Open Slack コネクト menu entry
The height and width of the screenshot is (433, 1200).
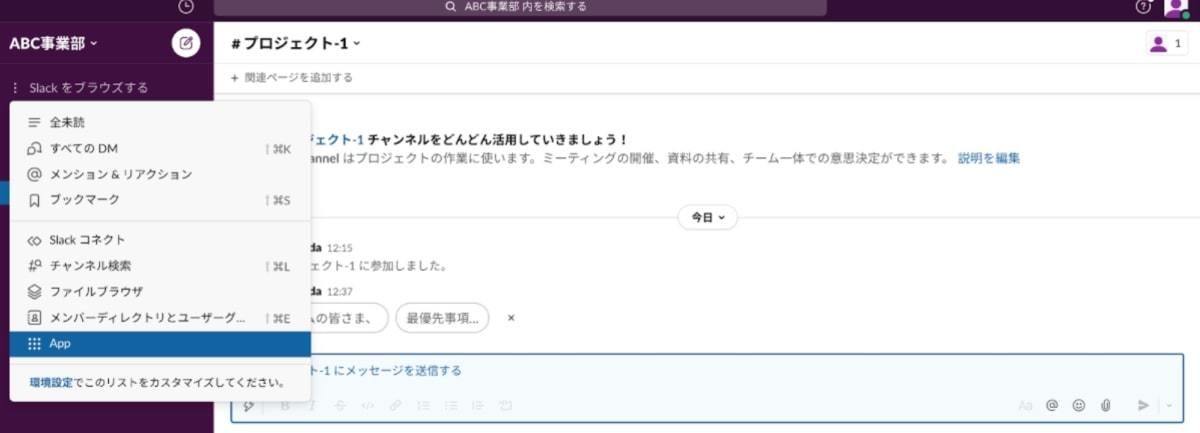click(x=160, y=240)
